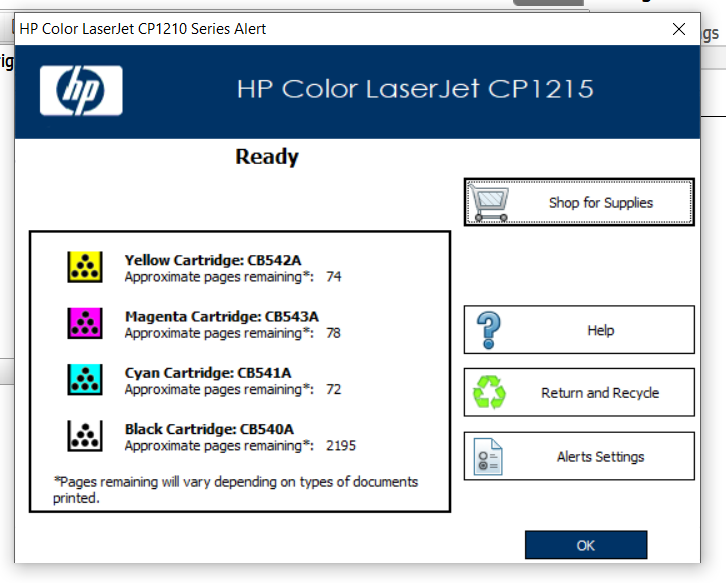726x583 pixels.
Task: Click cyan pages remaining value 72
Action: coord(333,389)
